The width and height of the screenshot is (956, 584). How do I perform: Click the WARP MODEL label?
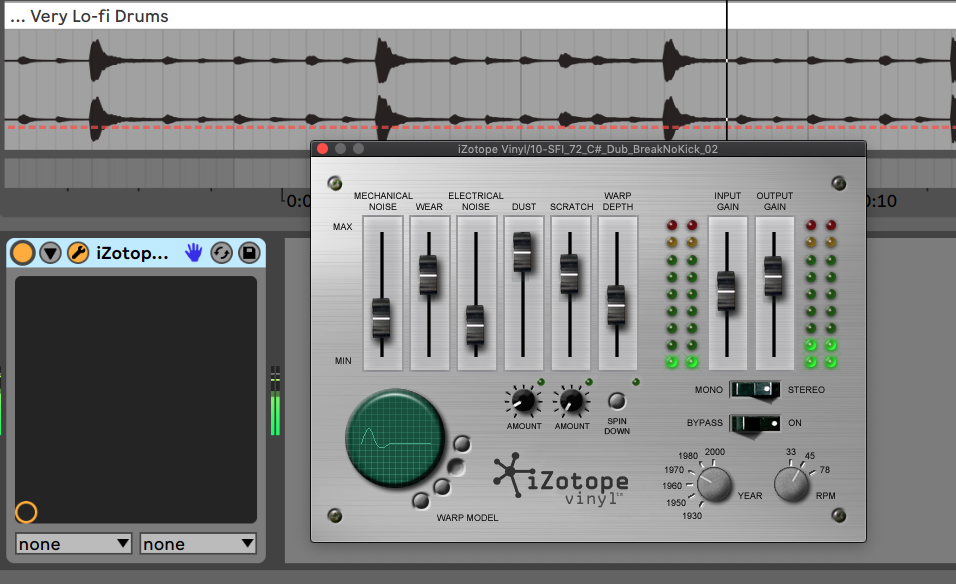467,518
